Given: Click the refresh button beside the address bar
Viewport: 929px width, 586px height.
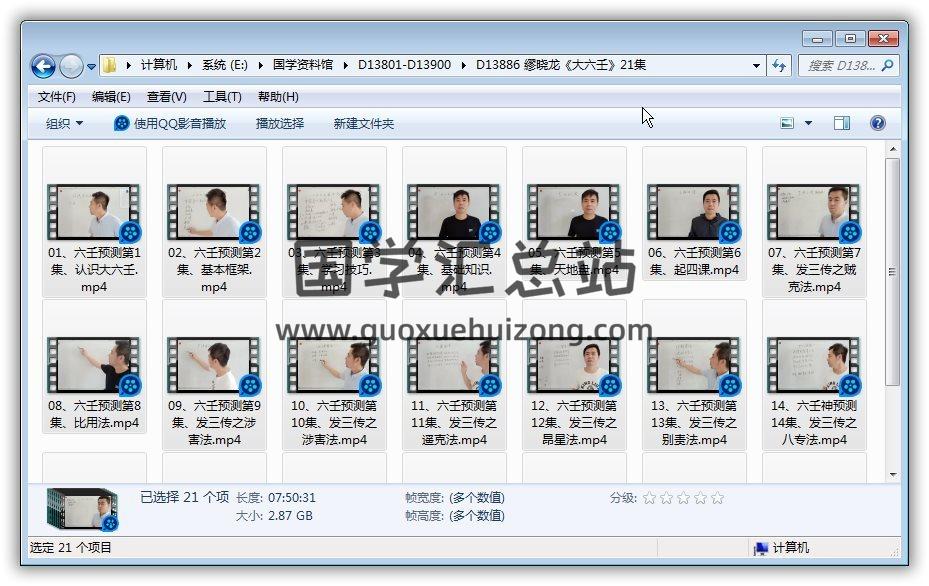Looking at the screenshot, I should tap(779, 66).
